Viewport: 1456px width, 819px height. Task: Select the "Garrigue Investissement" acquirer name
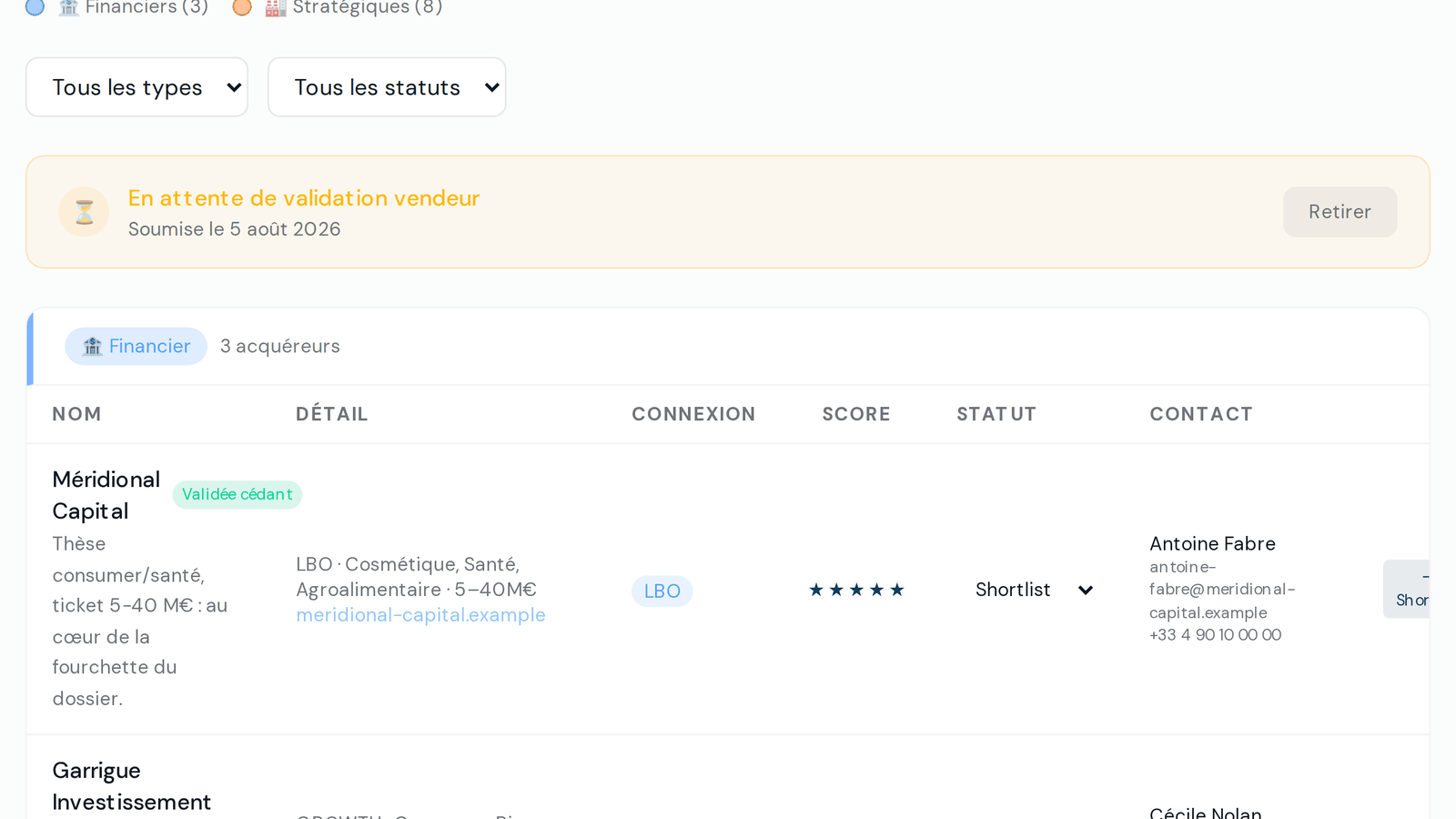(132, 786)
